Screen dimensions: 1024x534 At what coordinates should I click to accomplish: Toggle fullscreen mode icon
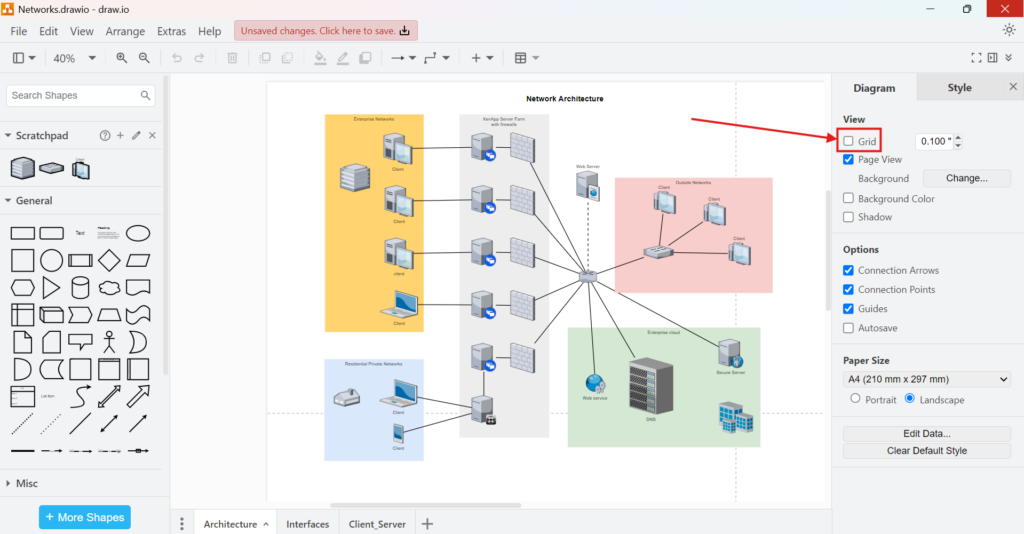click(976, 58)
